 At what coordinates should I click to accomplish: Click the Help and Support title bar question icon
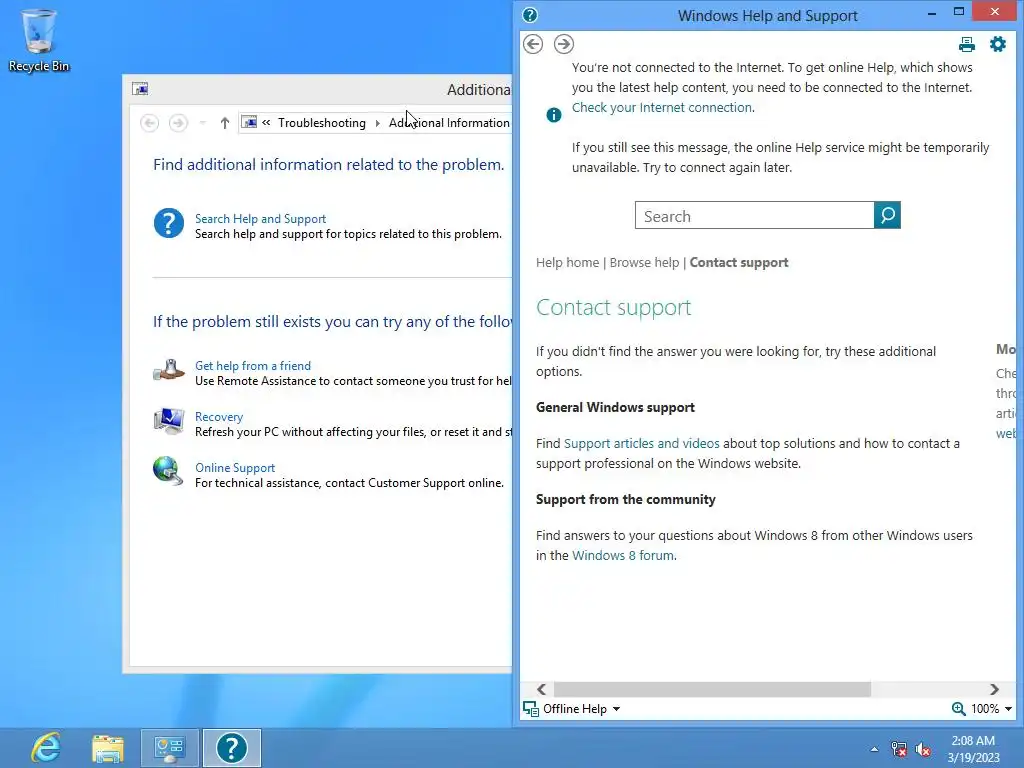(530, 15)
